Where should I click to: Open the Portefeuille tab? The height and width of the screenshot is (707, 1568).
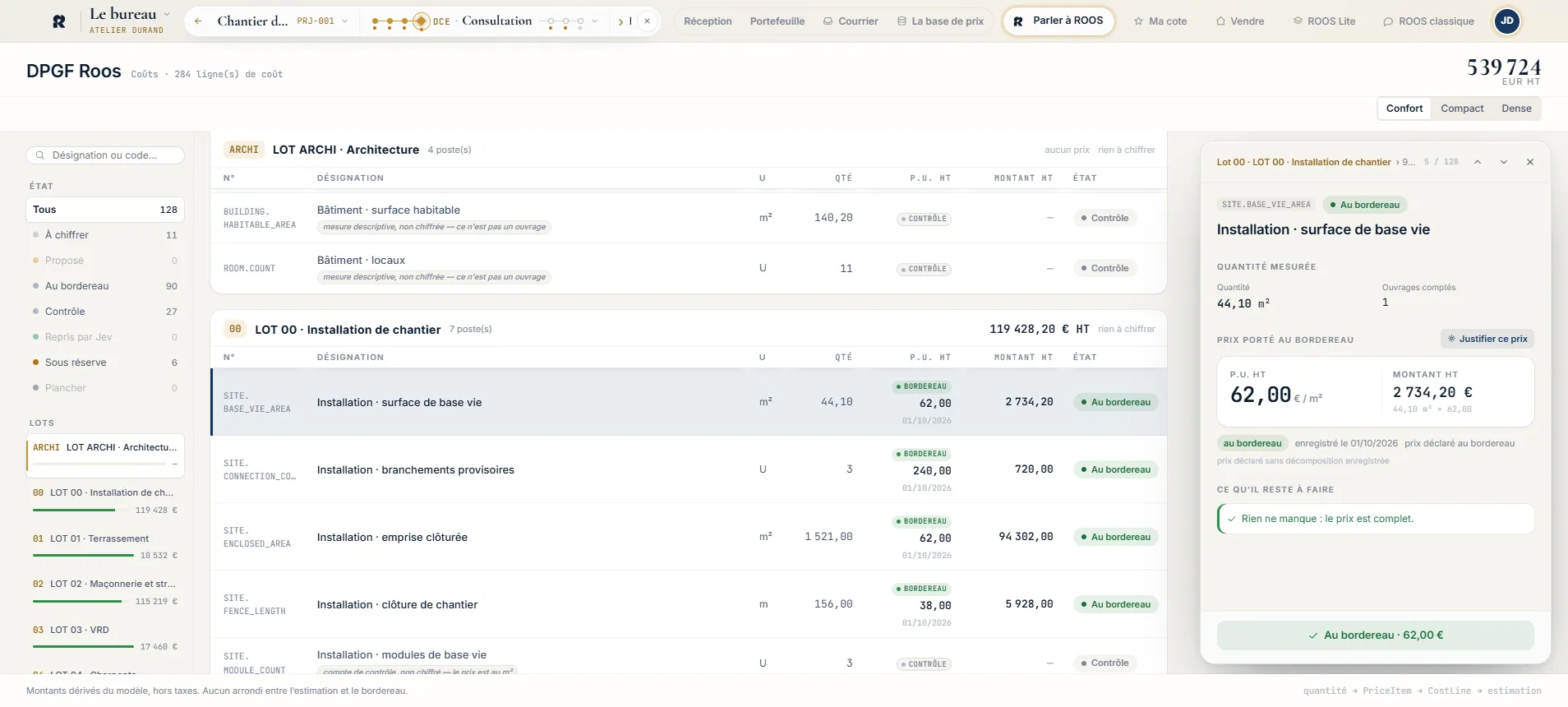777,21
